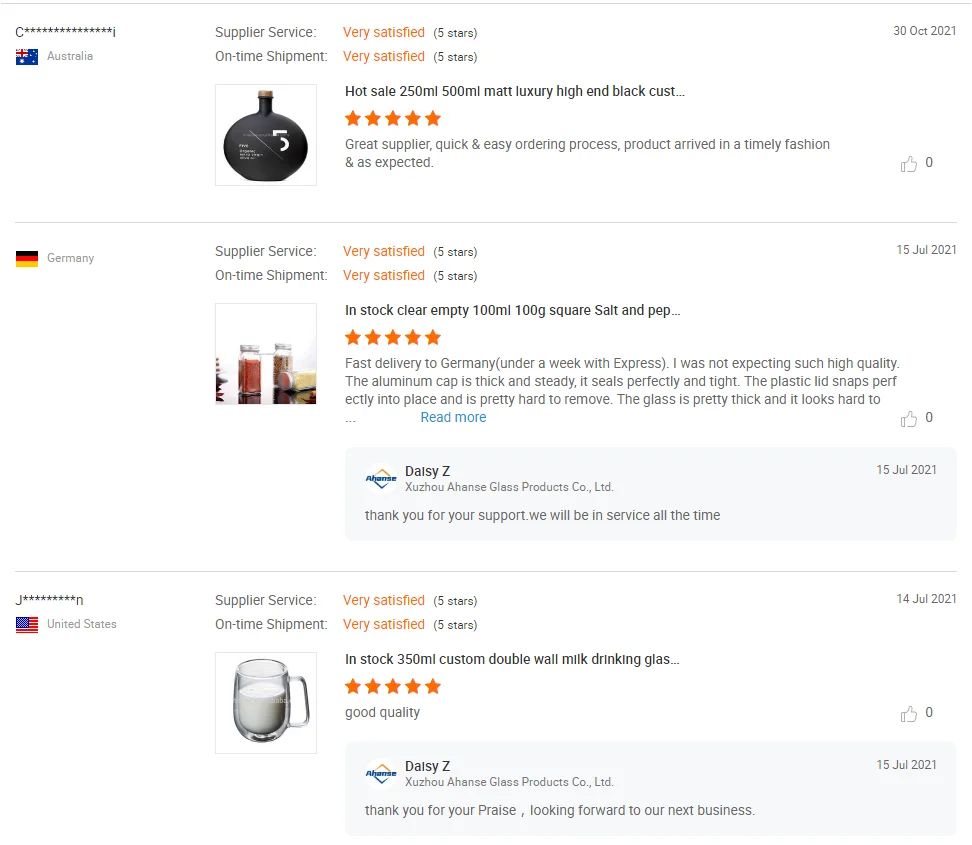Viewport: 972px width, 845px height.
Task: Click the United States flag icon
Action: pyautogui.click(x=27, y=625)
